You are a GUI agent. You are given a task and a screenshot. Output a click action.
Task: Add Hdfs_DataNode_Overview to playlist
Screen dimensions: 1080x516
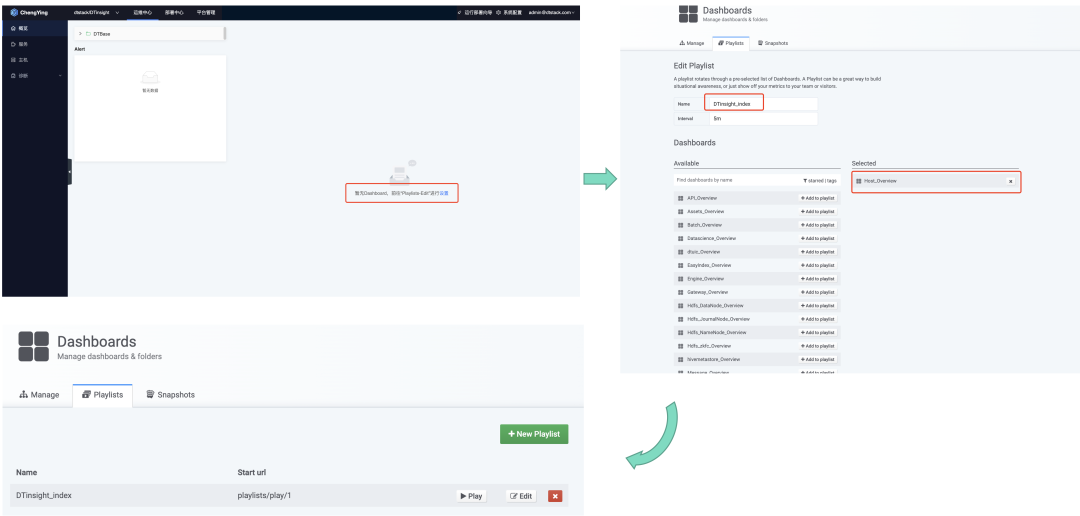[x=818, y=305]
